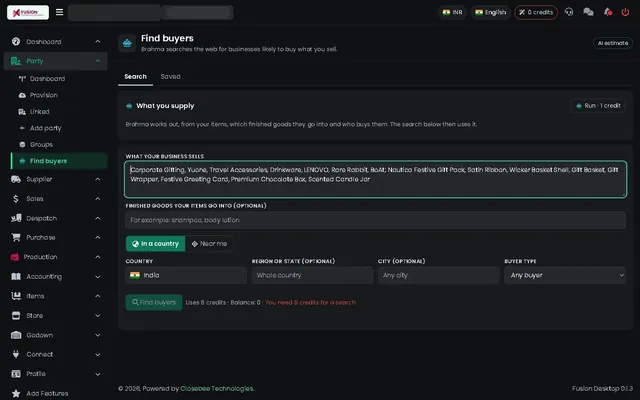
Task: Toggle the hamburger sidebar menu
Action: [60, 12]
